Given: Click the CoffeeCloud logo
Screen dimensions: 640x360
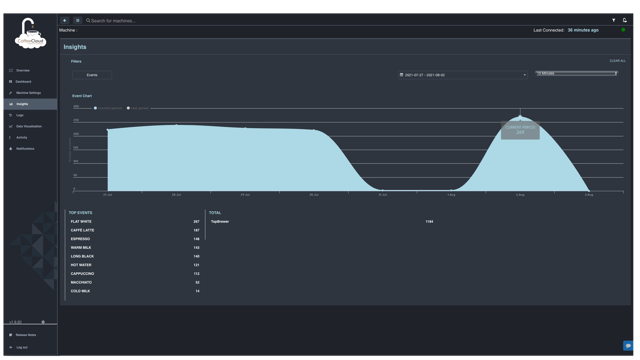Looking at the screenshot, I should tap(30, 34).
